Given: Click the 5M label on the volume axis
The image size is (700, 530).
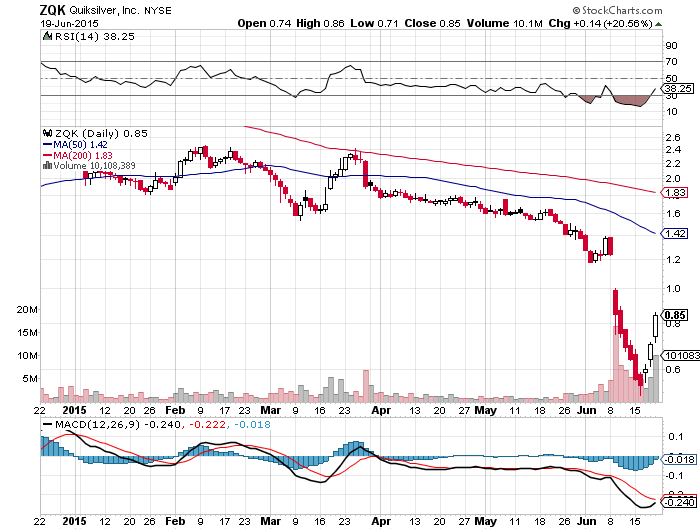Looking at the screenshot, I should point(30,379).
